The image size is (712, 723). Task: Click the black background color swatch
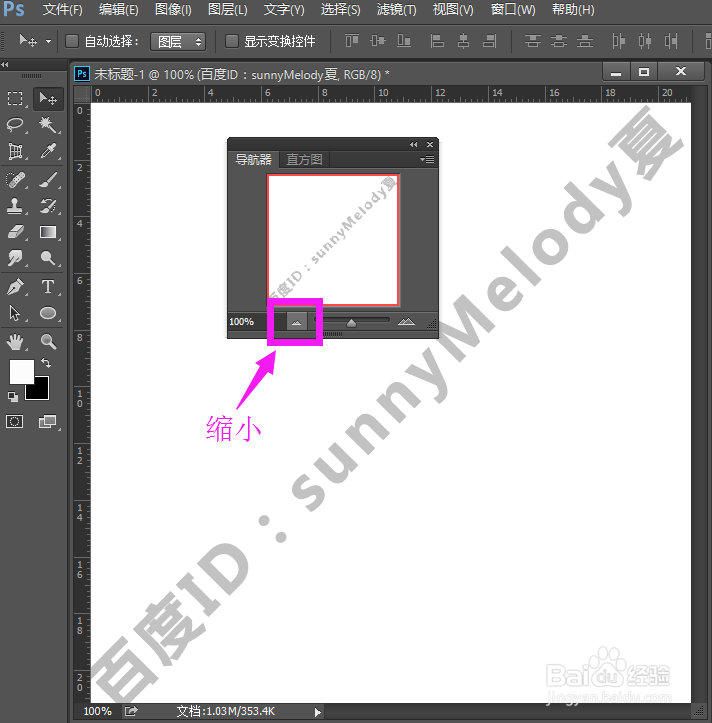pos(42,392)
